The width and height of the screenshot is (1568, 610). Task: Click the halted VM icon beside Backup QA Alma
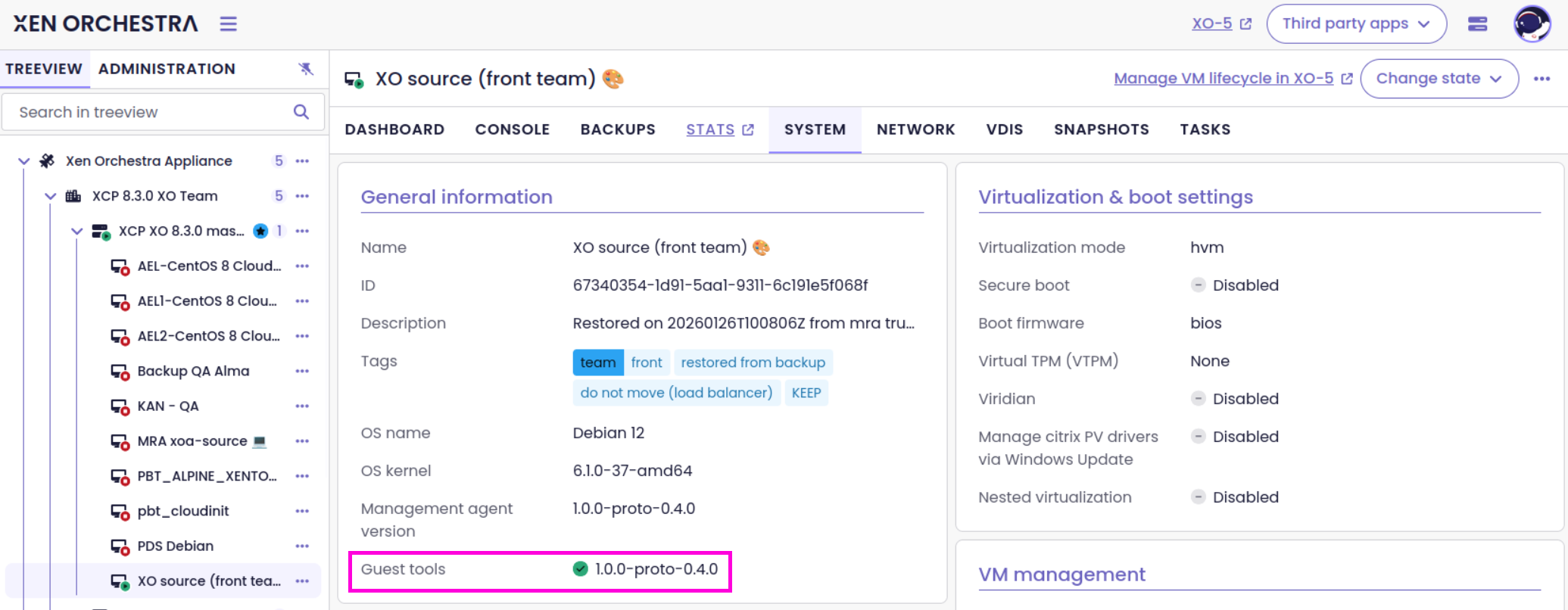120,372
